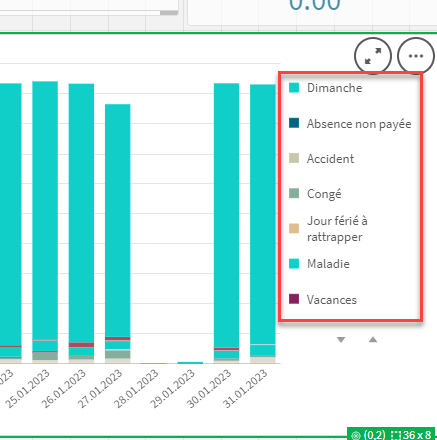This screenshot has width=437, height=440.
Task: Click the 26.01.2023 axis label
Action: 64,389
